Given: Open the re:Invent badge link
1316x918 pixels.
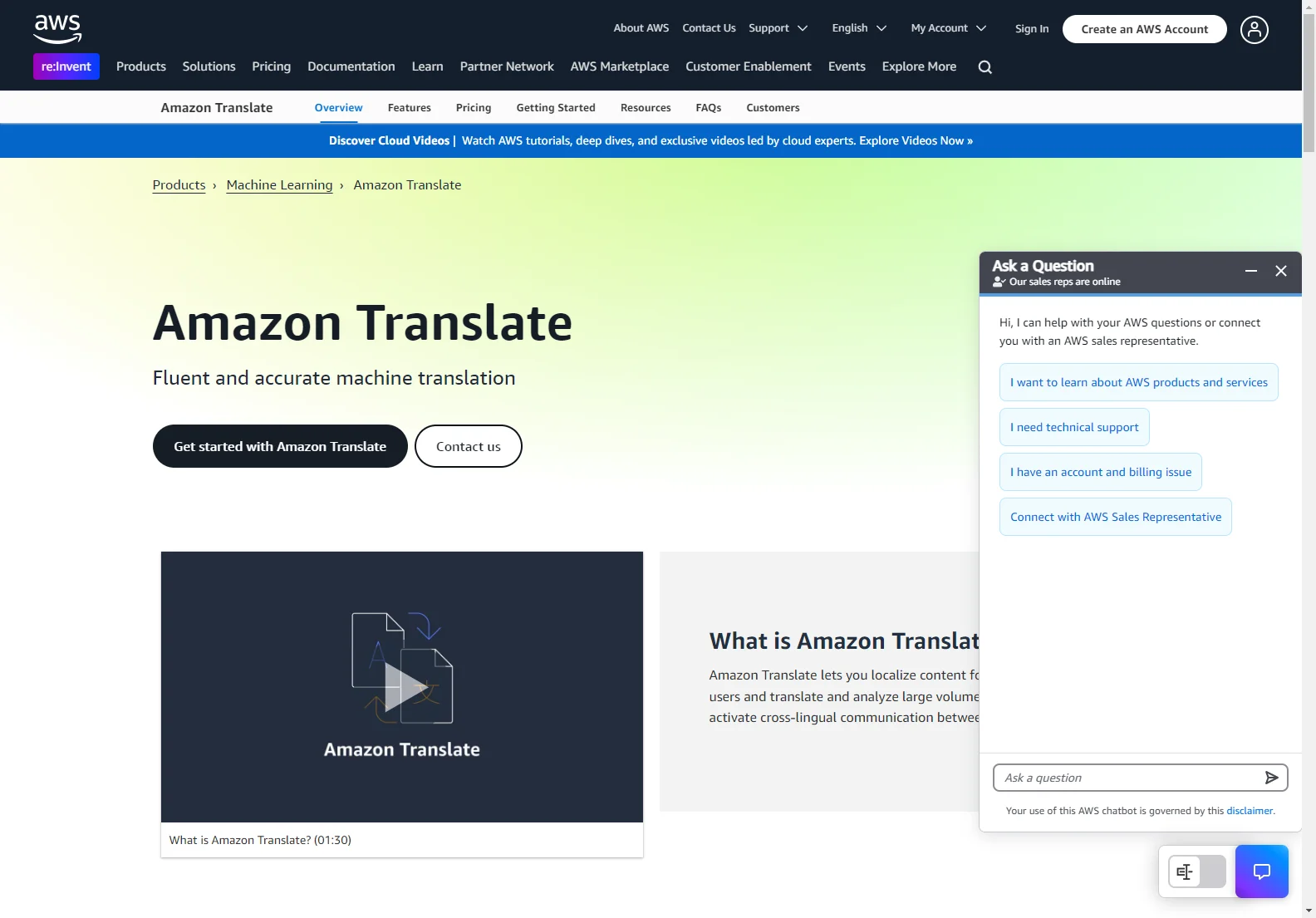Looking at the screenshot, I should click(x=66, y=66).
